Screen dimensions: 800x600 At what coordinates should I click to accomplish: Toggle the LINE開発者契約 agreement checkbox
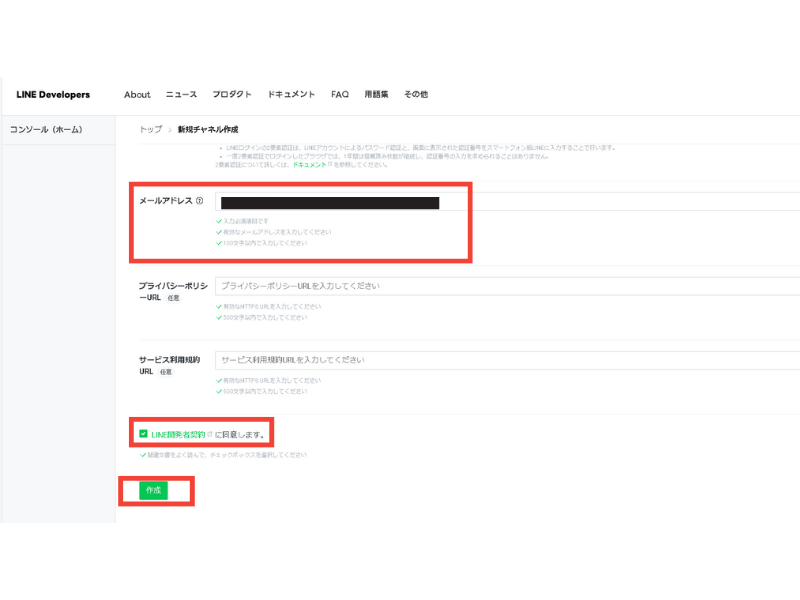point(144,434)
